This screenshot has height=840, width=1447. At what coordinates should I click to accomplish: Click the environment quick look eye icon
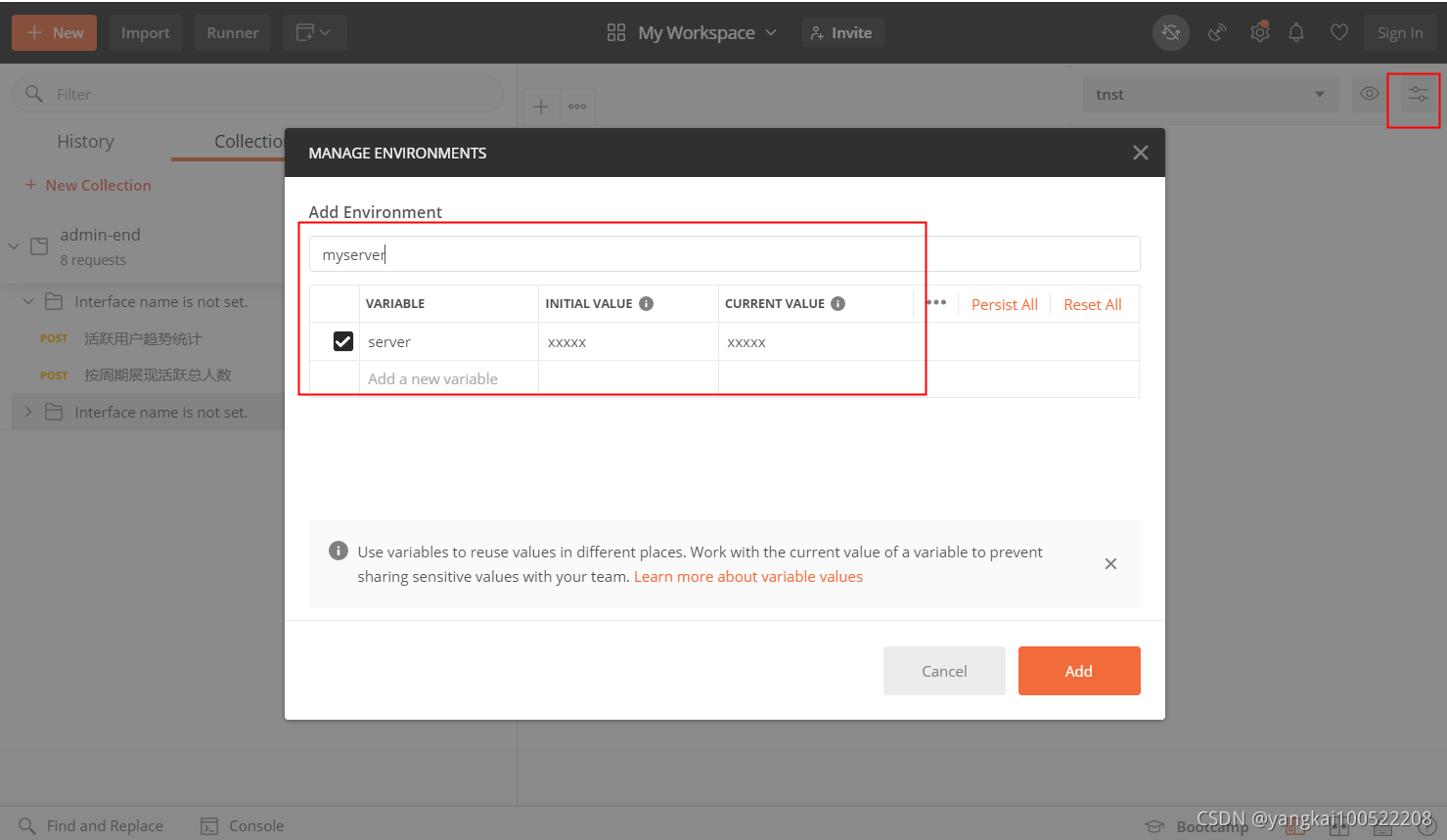coord(1370,94)
